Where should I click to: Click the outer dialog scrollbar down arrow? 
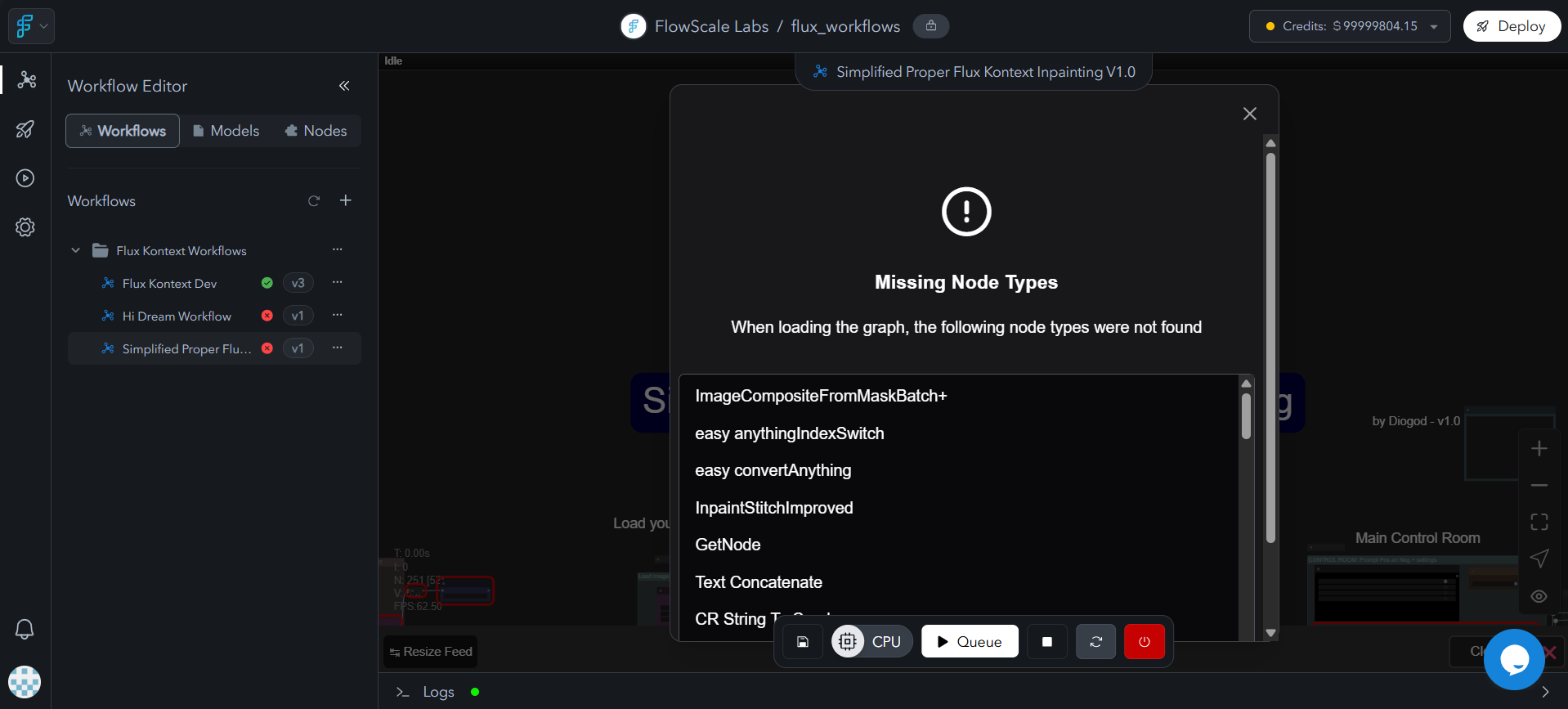(x=1270, y=632)
